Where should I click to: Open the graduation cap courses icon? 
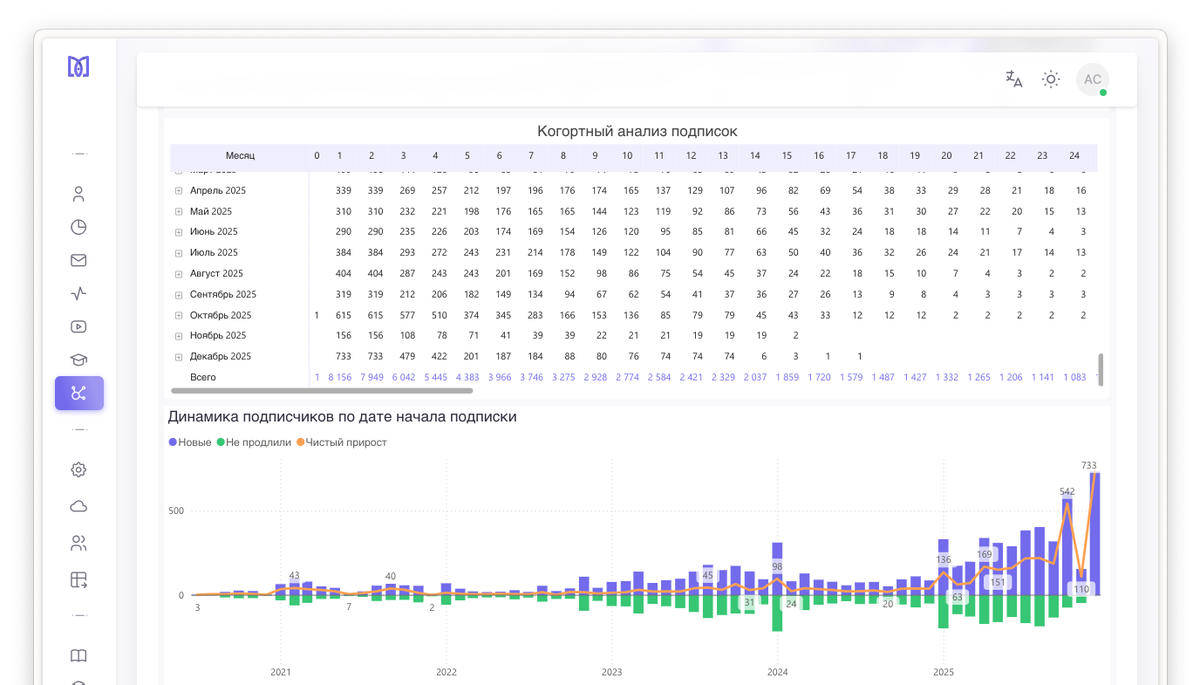click(x=79, y=360)
